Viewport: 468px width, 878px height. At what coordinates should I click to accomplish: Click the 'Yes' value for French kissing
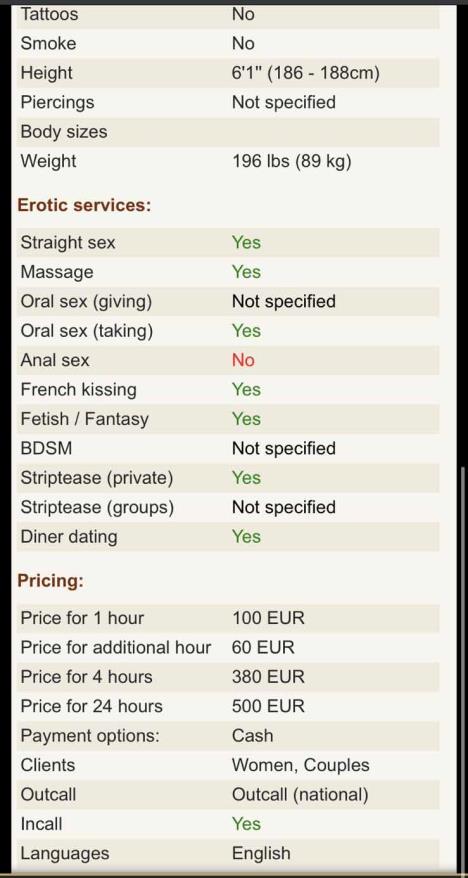coord(246,390)
